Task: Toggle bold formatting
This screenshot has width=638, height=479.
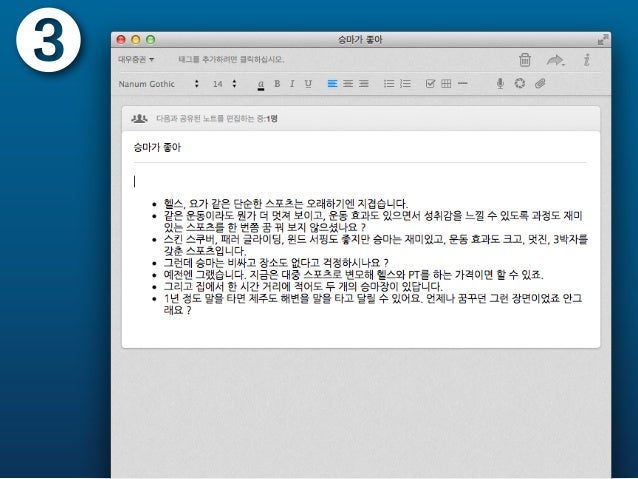Action: 277,83
